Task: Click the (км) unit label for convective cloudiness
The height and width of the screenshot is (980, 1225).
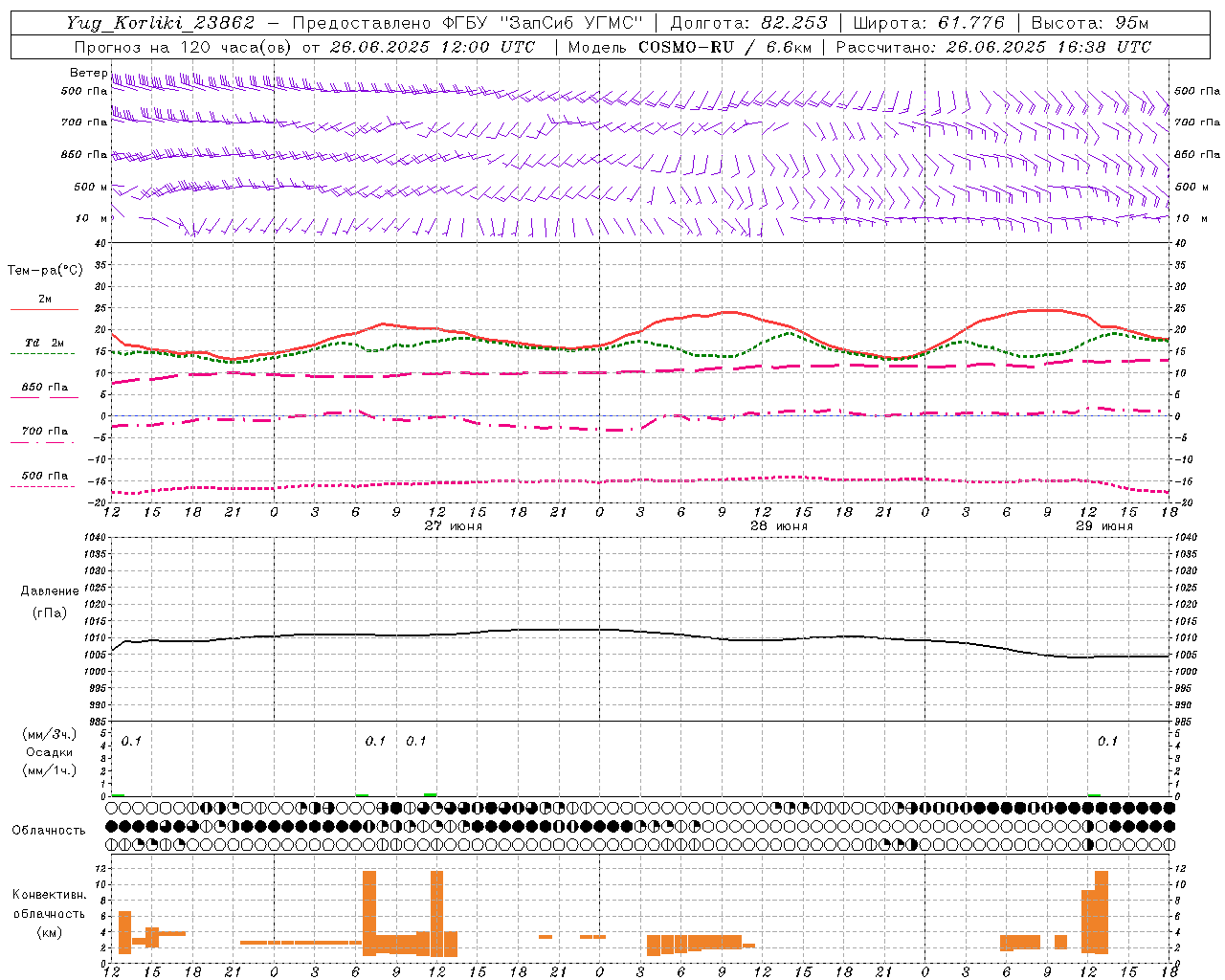Action: (49, 932)
